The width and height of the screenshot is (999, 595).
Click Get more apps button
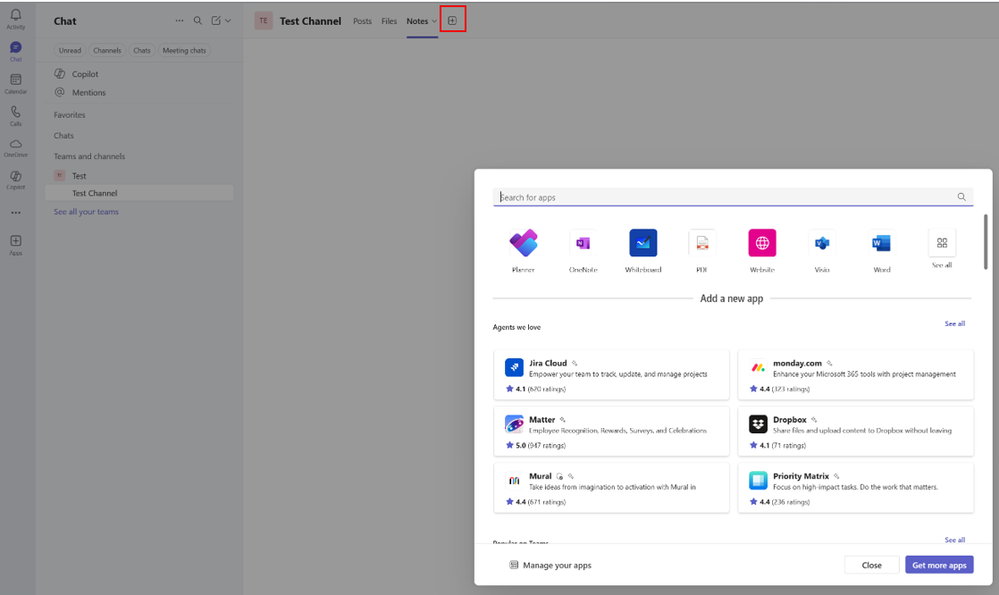click(939, 565)
